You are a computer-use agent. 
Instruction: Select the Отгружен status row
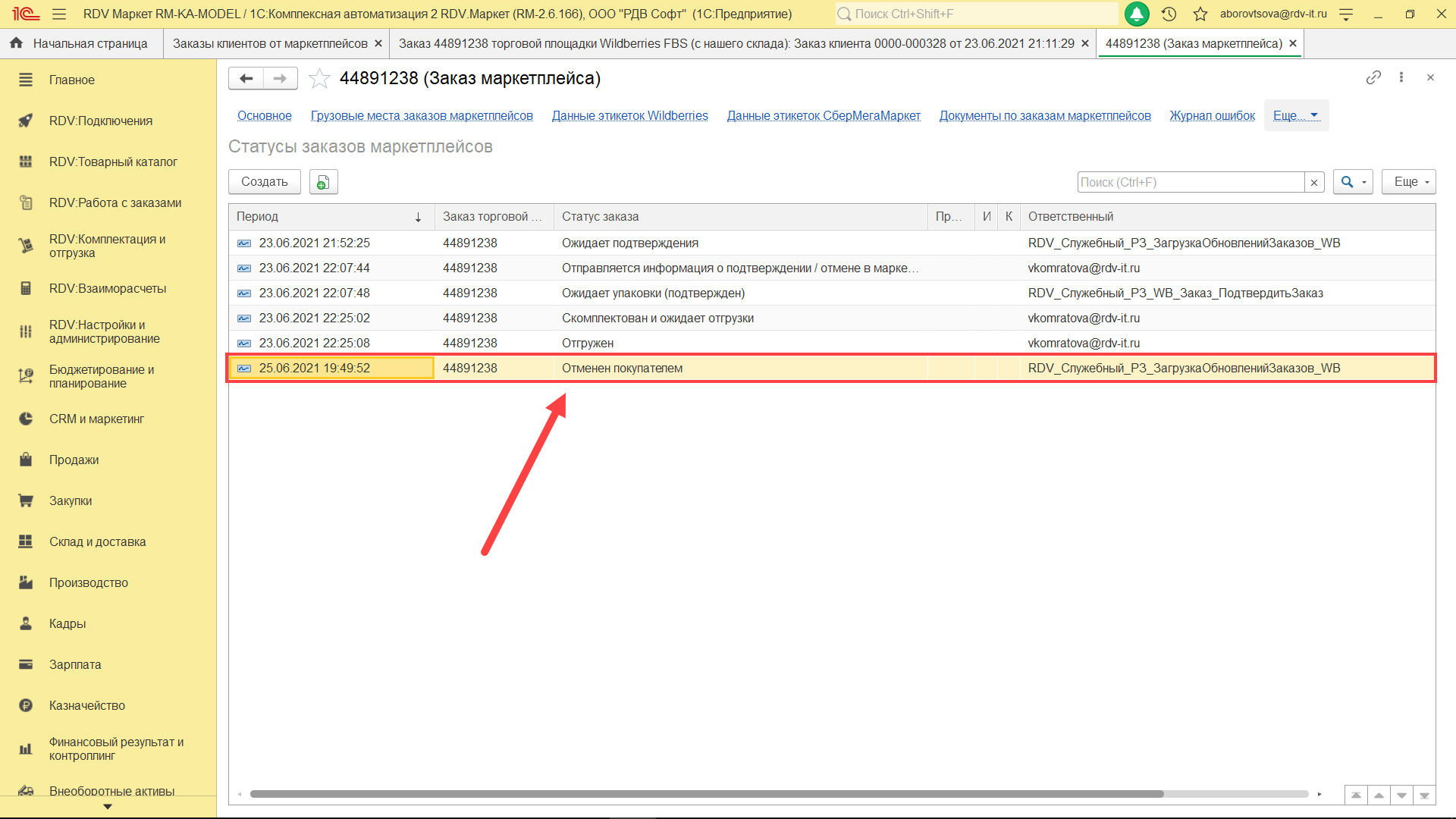[588, 343]
